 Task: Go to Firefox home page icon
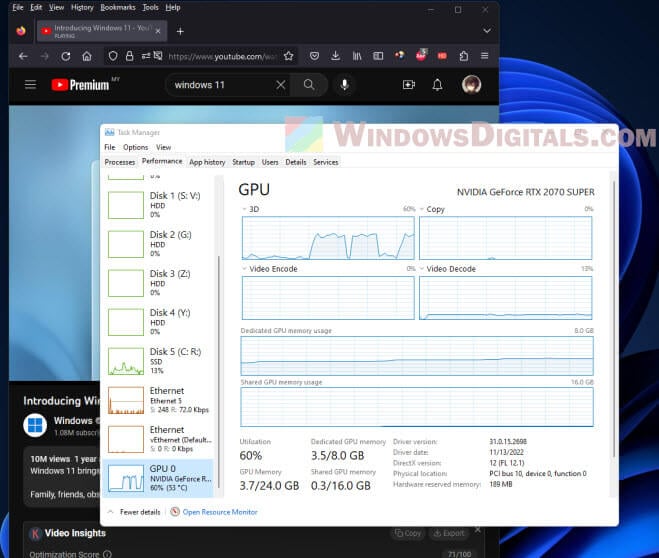87,56
